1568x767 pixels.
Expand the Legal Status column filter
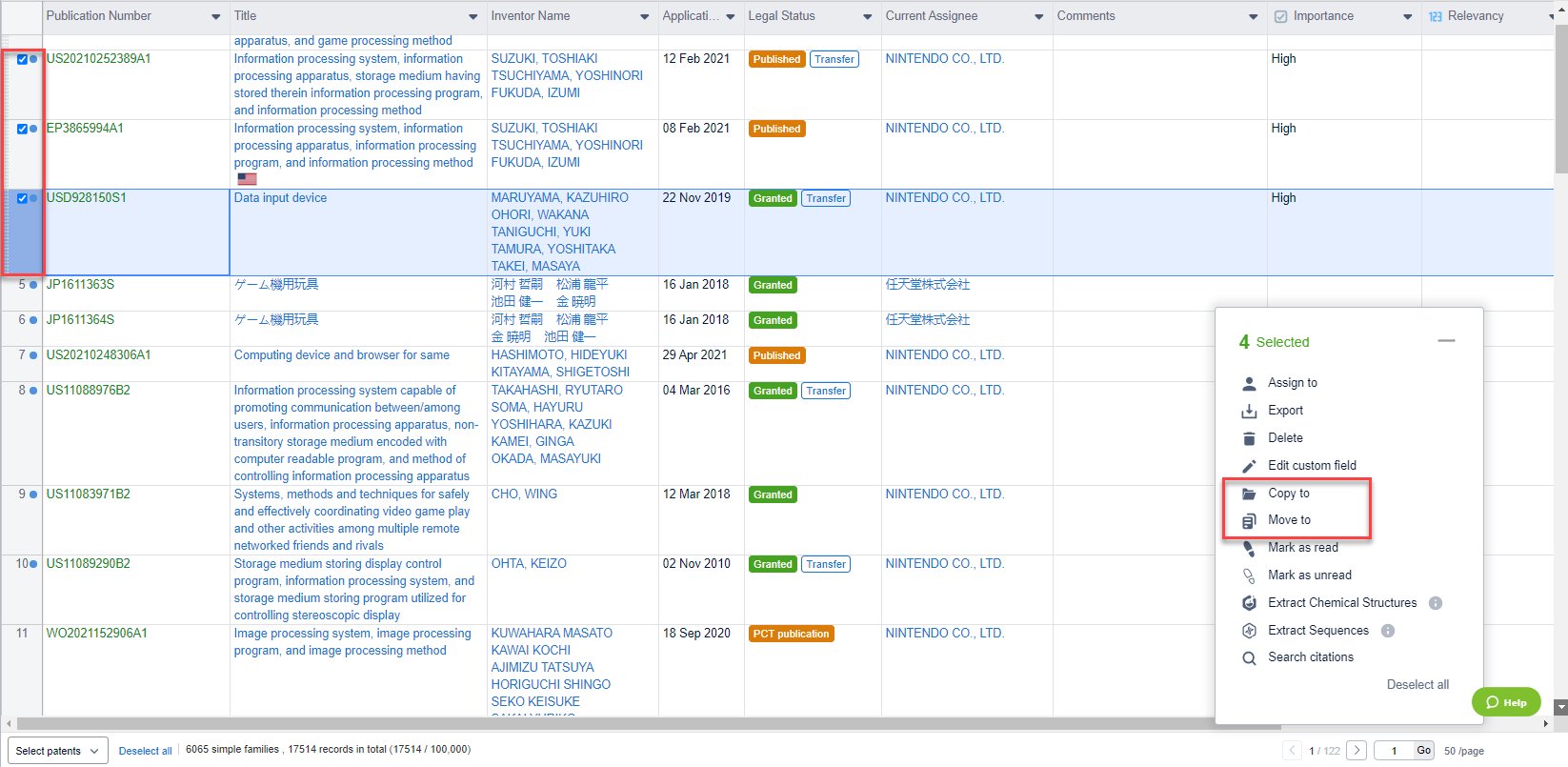pyautogui.click(x=867, y=17)
